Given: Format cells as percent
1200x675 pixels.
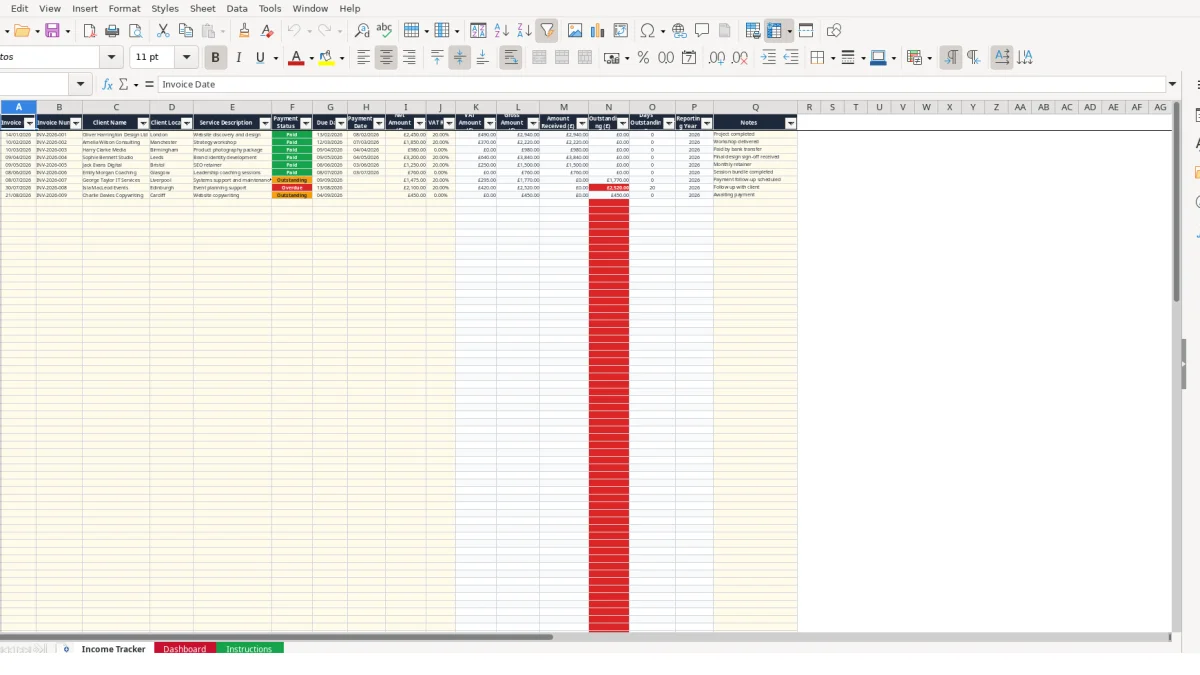Looking at the screenshot, I should click(x=643, y=58).
